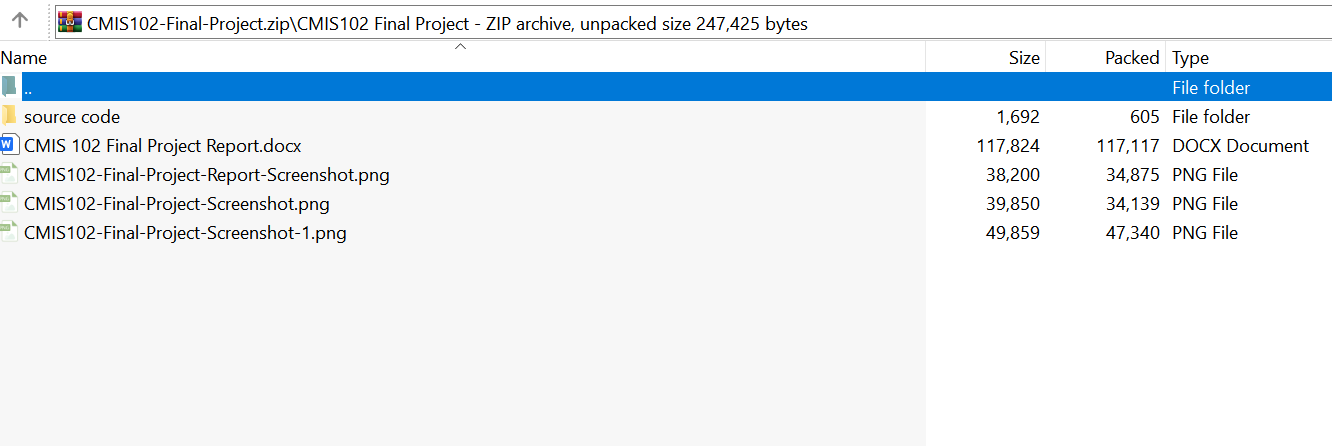This screenshot has height=446, width=1332.
Task: Click the Final-Project-Screenshot.png file icon
Action: [x=9, y=203]
